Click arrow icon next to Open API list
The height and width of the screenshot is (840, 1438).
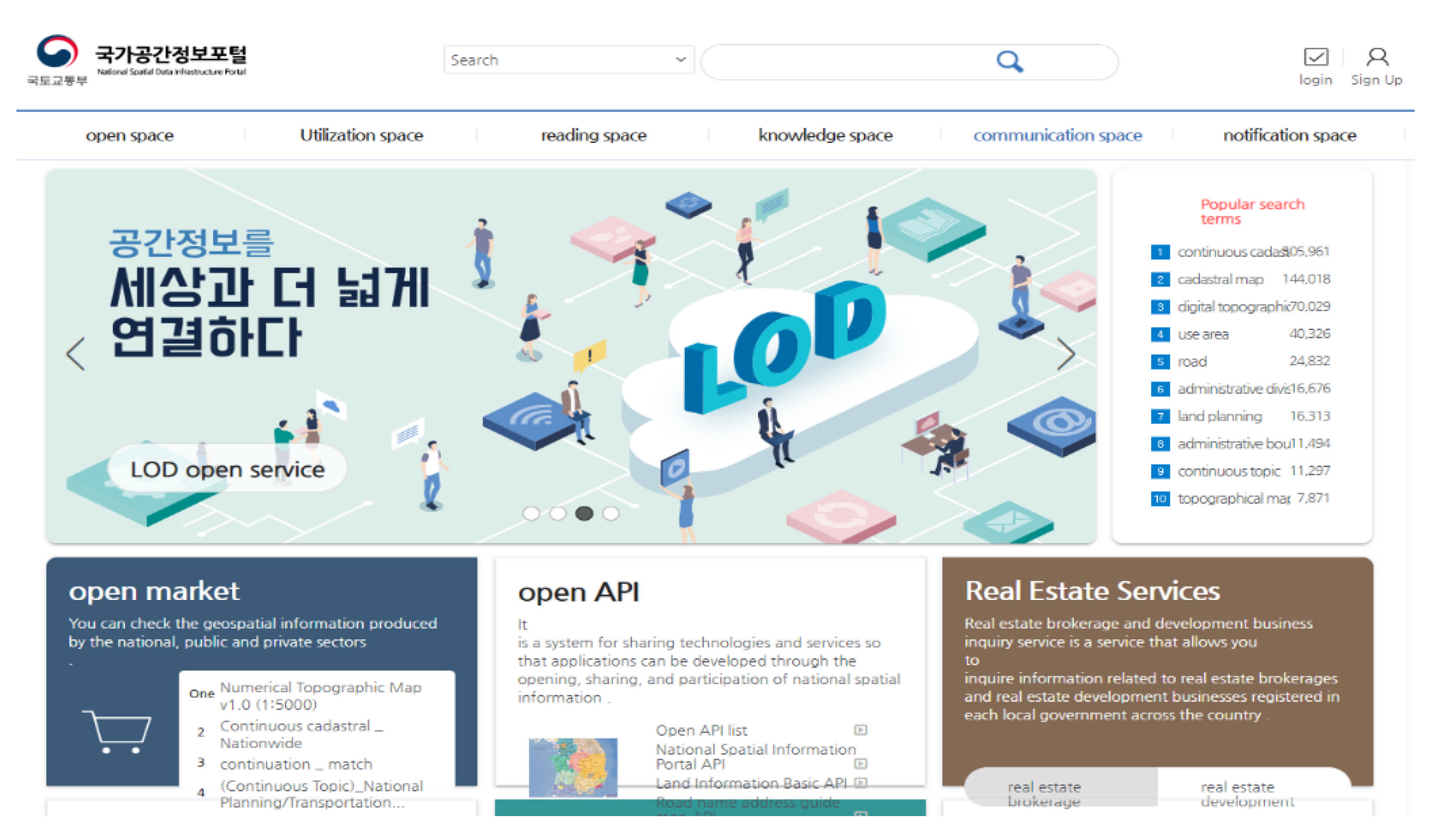click(x=861, y=730)
